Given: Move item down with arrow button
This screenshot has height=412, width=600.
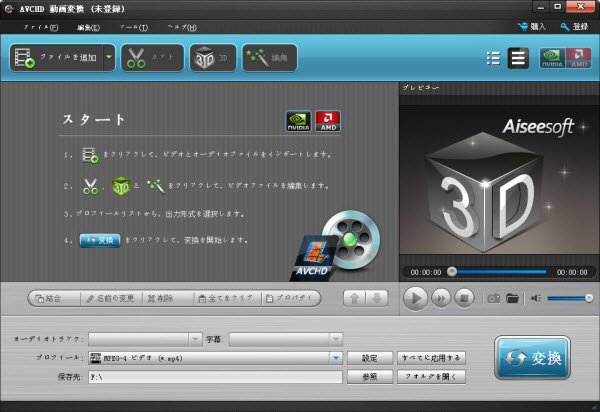Looking at the screenshot, I should tap(377, 298).
